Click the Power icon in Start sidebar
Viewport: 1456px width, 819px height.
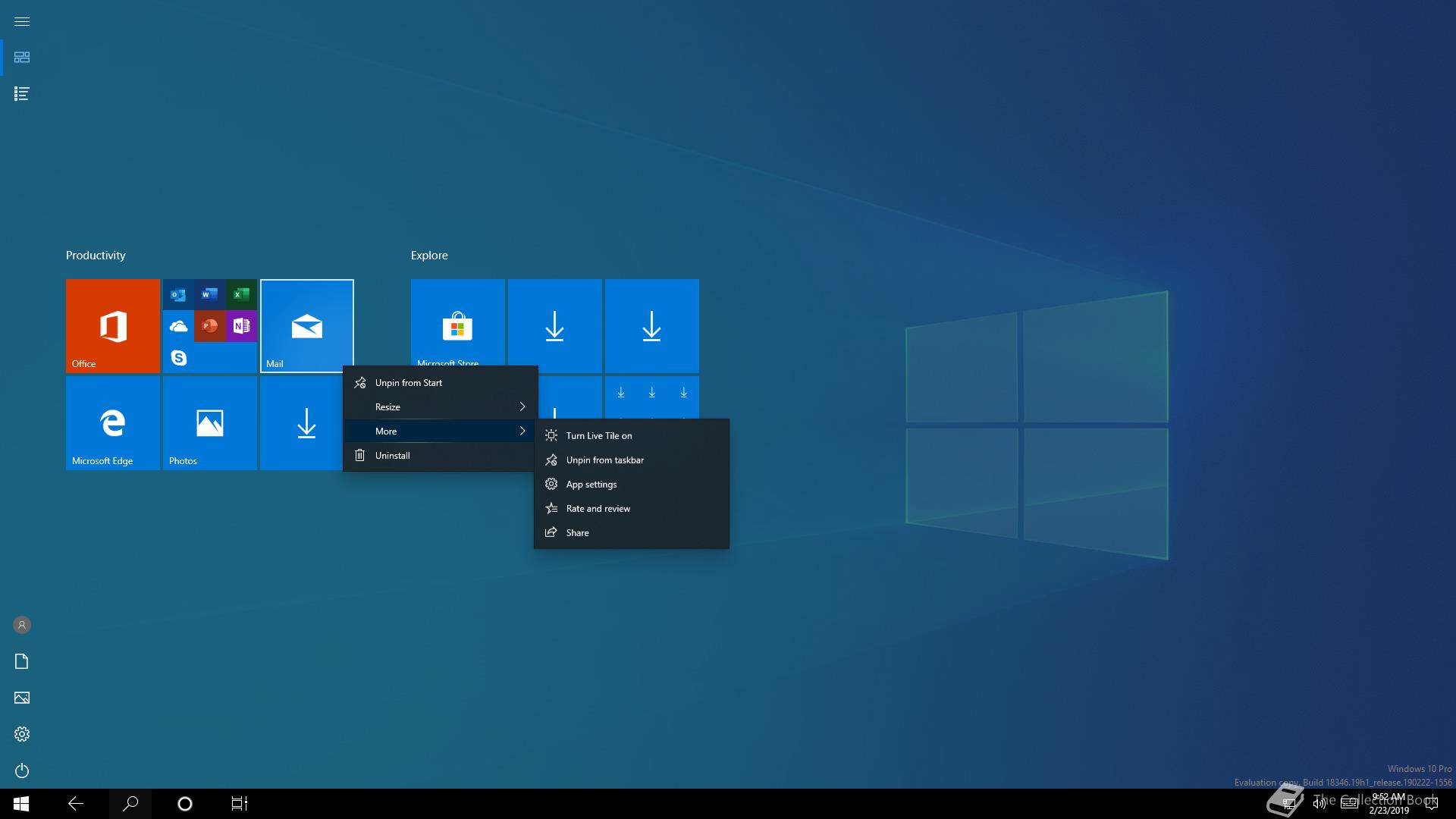22,770
